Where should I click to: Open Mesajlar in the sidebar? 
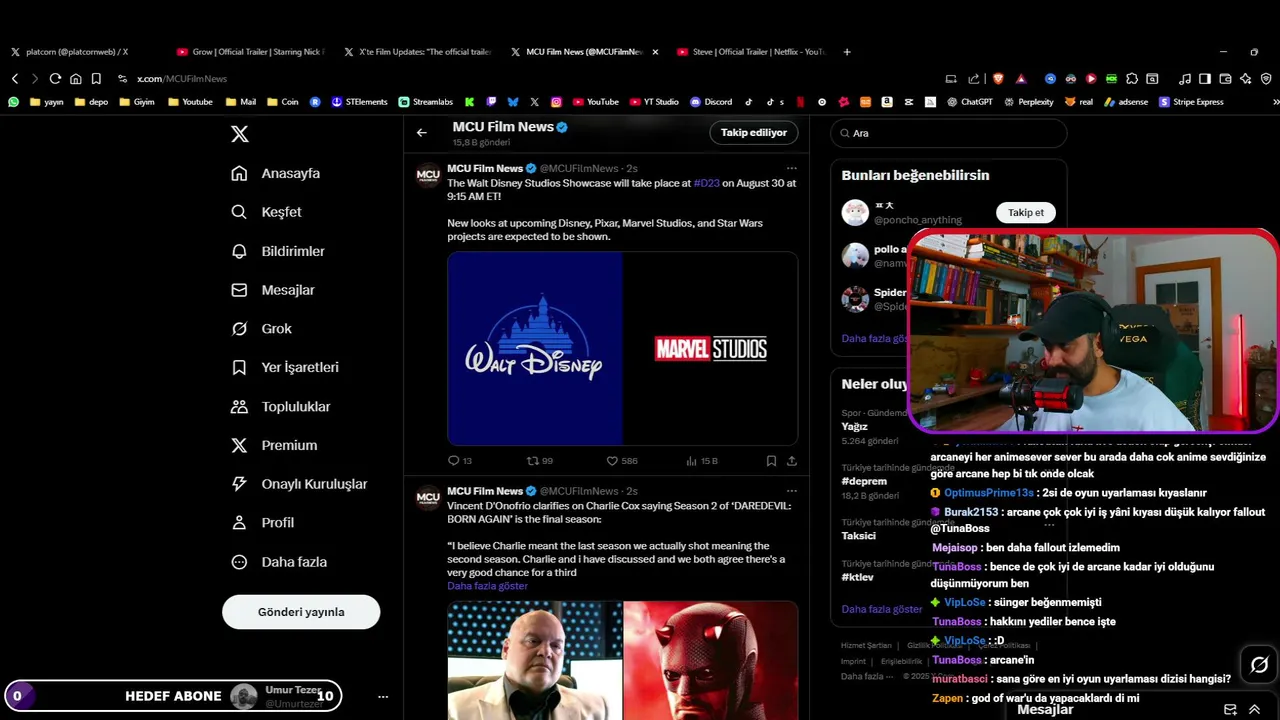(273, 290)
